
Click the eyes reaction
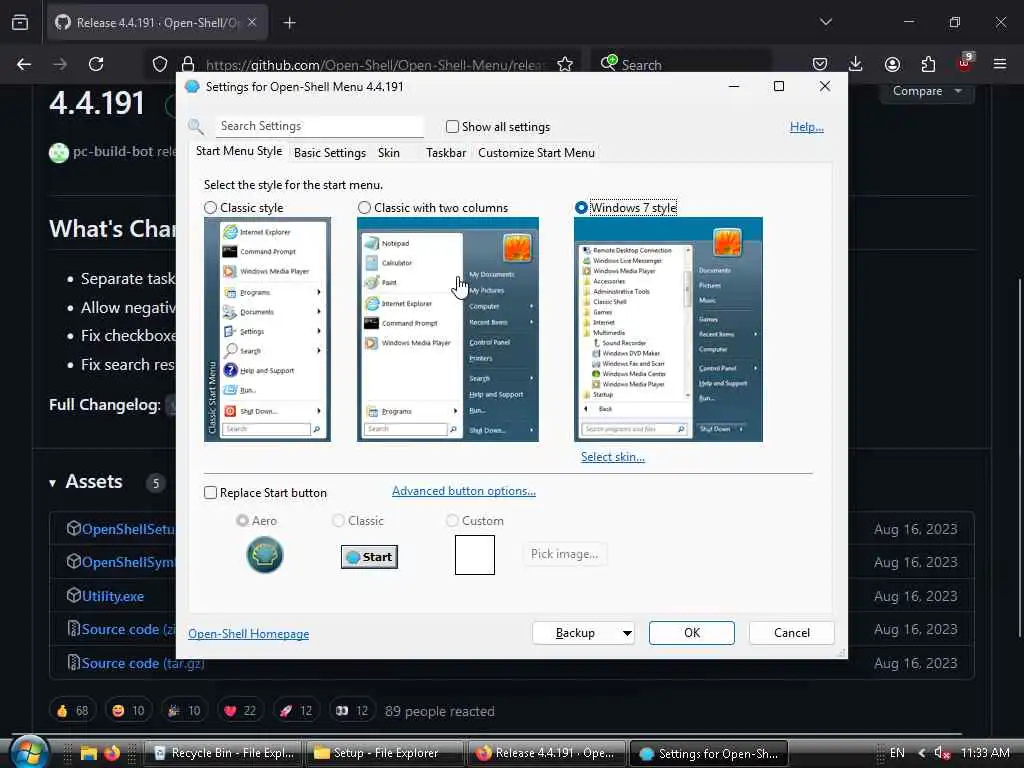click(x=352, y=711)
